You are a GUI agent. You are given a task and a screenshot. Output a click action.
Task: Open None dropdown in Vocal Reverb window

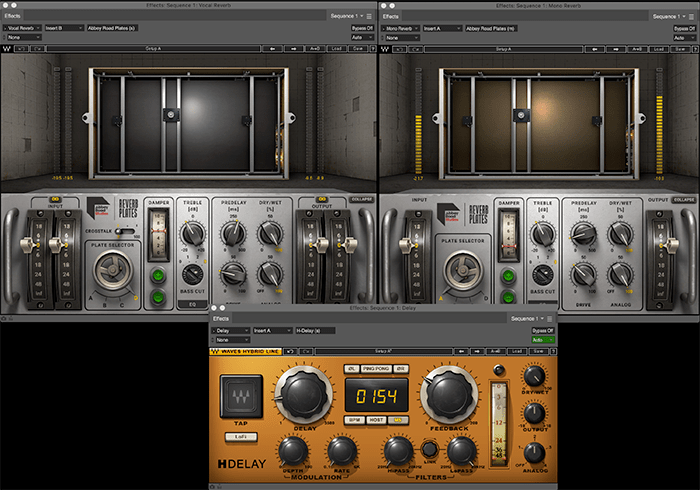coord(22,37)
